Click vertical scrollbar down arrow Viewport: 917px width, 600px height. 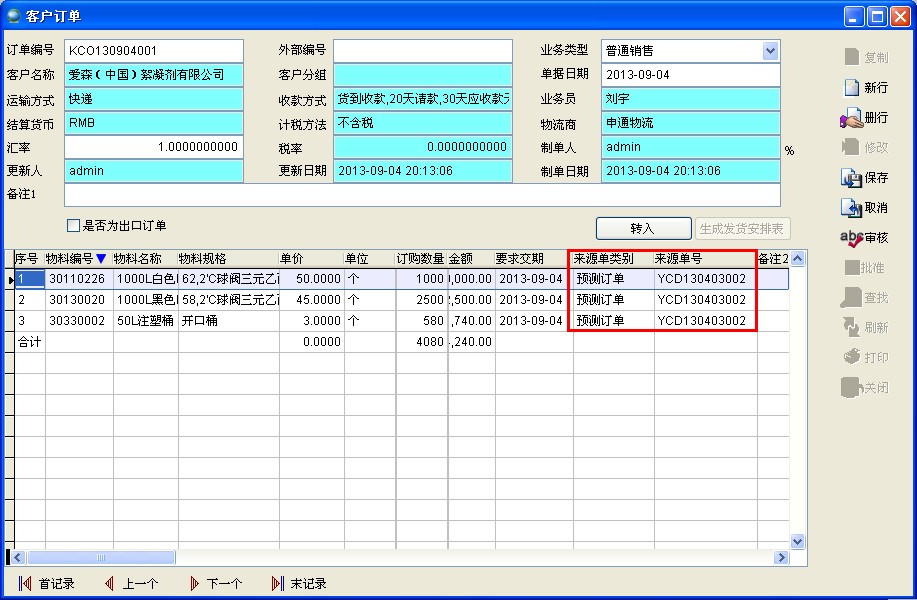point(797,541)
